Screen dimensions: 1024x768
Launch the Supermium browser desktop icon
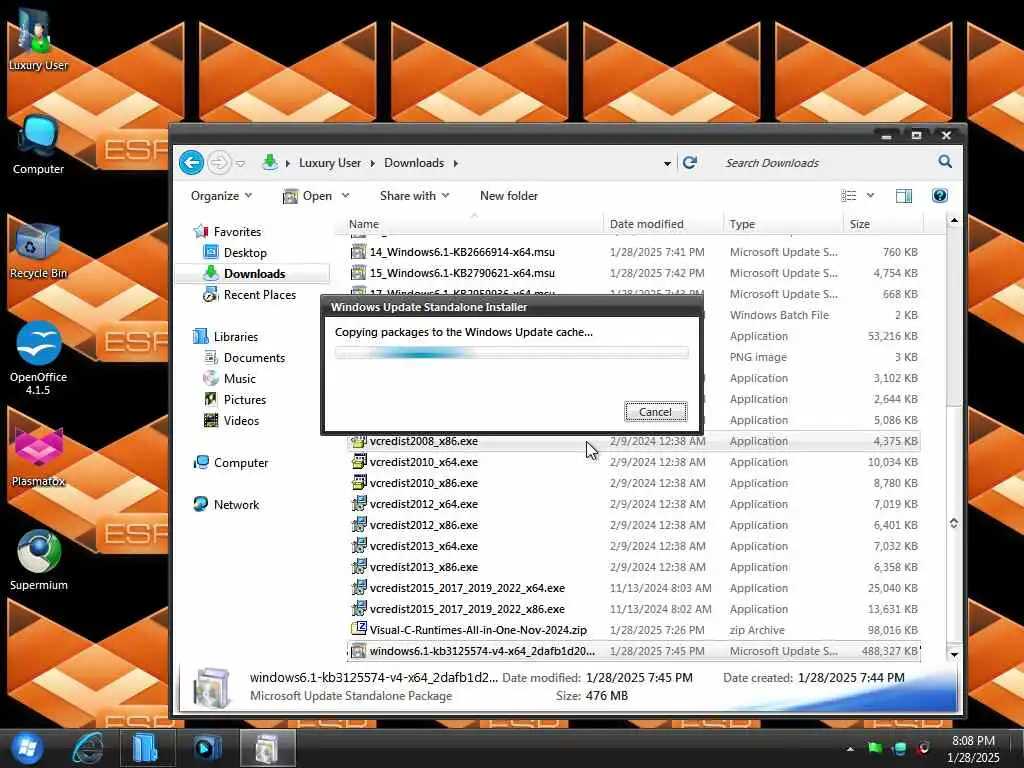pyautogui.click(x=38, y=560)
